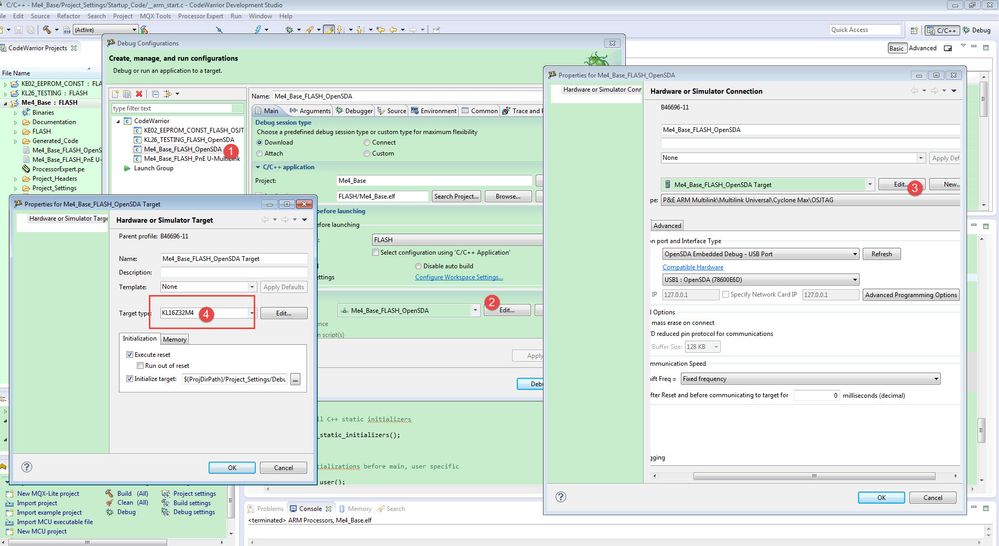Select the Download debug session type
The width and height of the screenshot is (999, 546).
coord(259,143)
